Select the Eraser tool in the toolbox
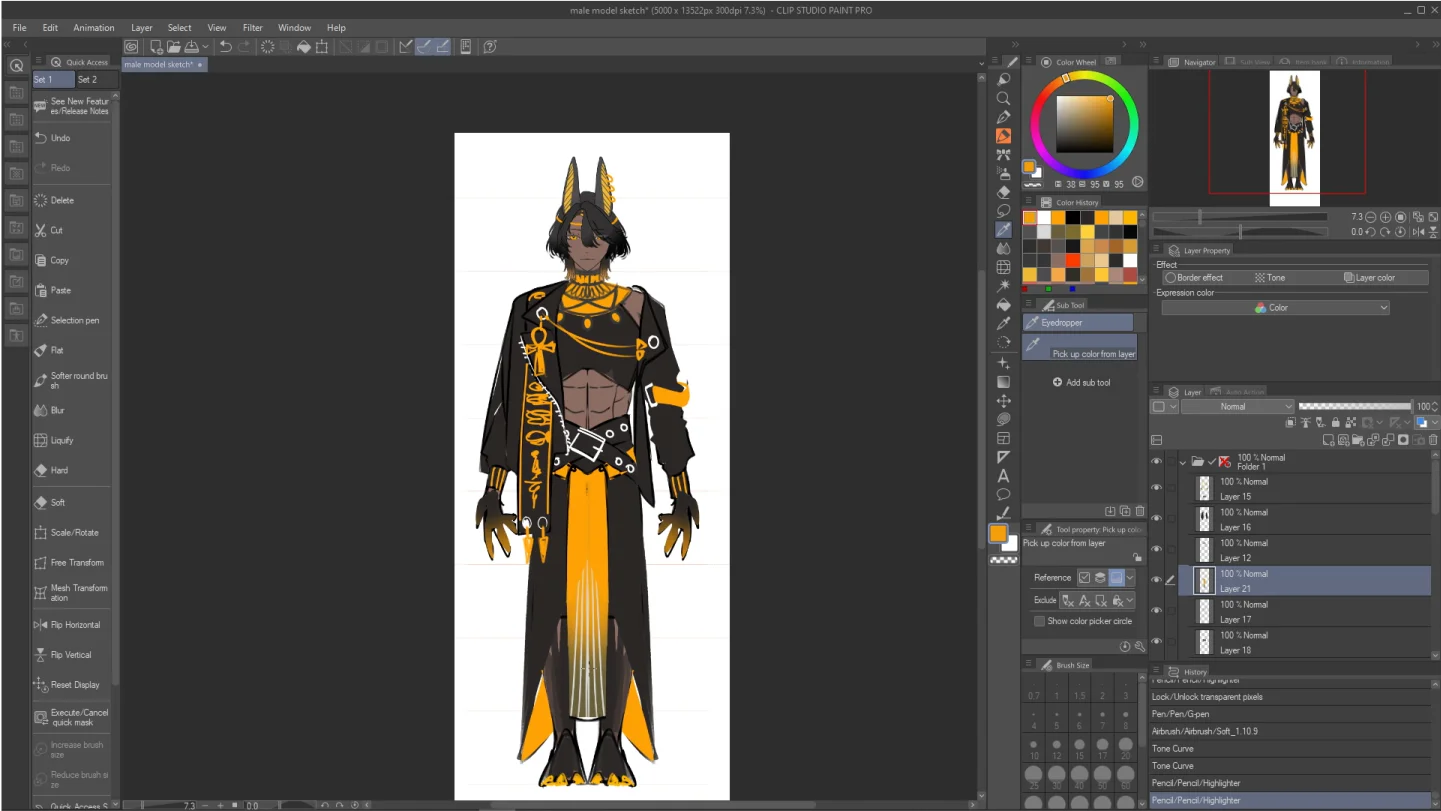Viewport: 1441px width, 811px height. [x=1003, y=192]
